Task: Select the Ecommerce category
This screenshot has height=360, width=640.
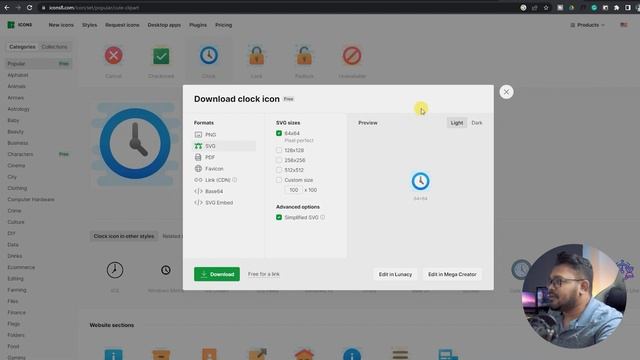Action: tap(21, 267)
